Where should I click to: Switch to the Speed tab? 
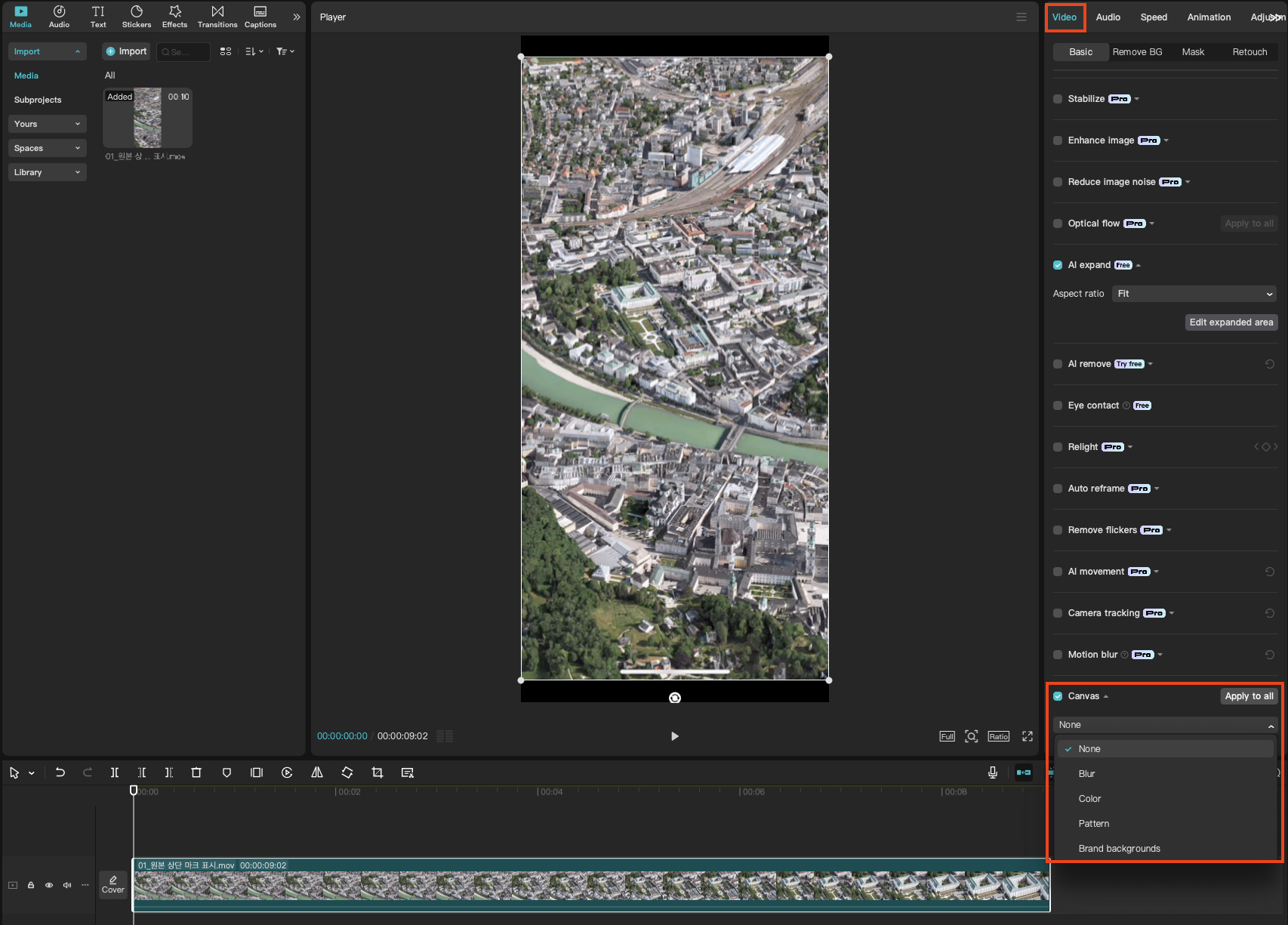point(1153,17)
